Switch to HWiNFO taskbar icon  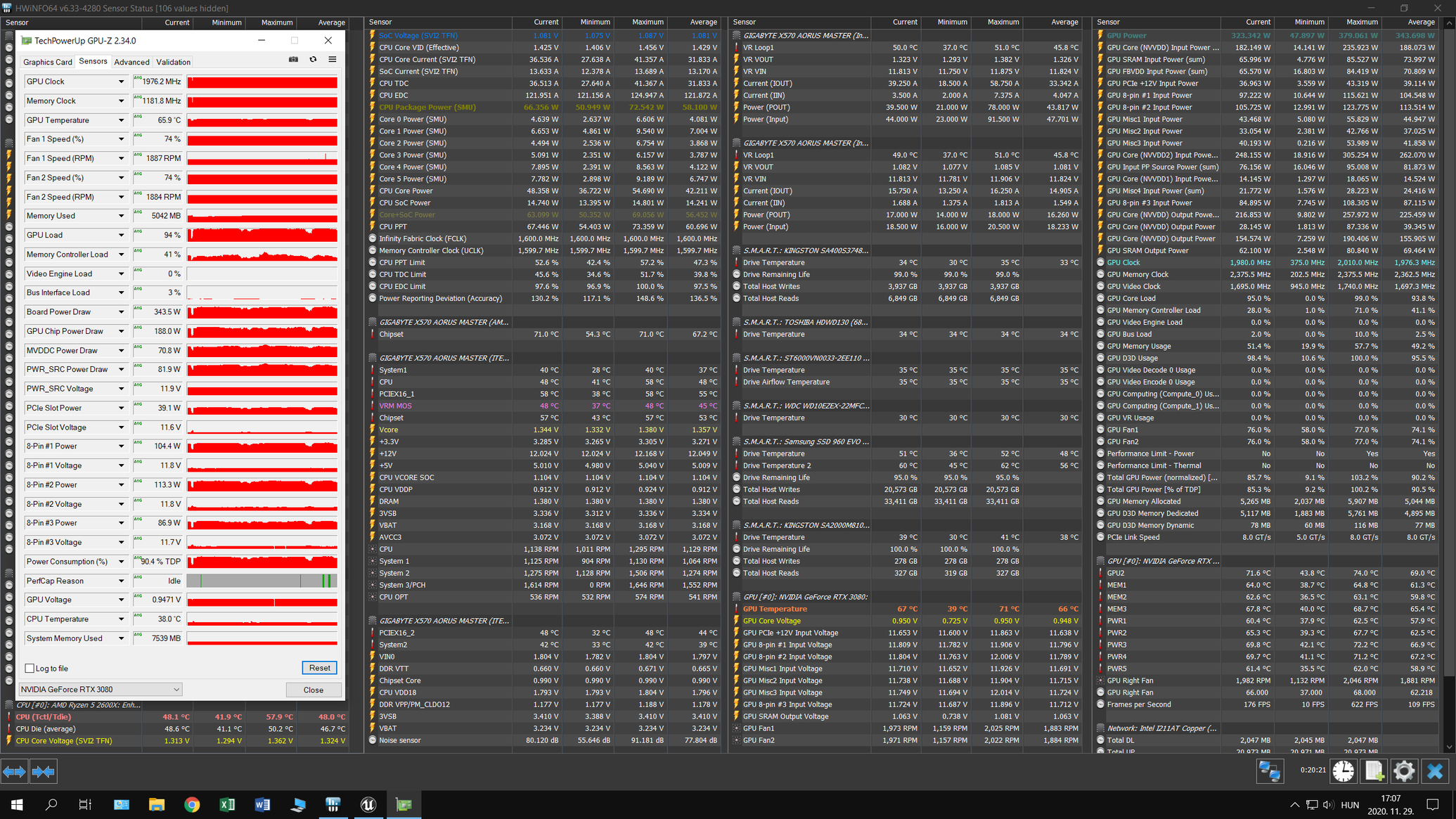click(333, 804)
